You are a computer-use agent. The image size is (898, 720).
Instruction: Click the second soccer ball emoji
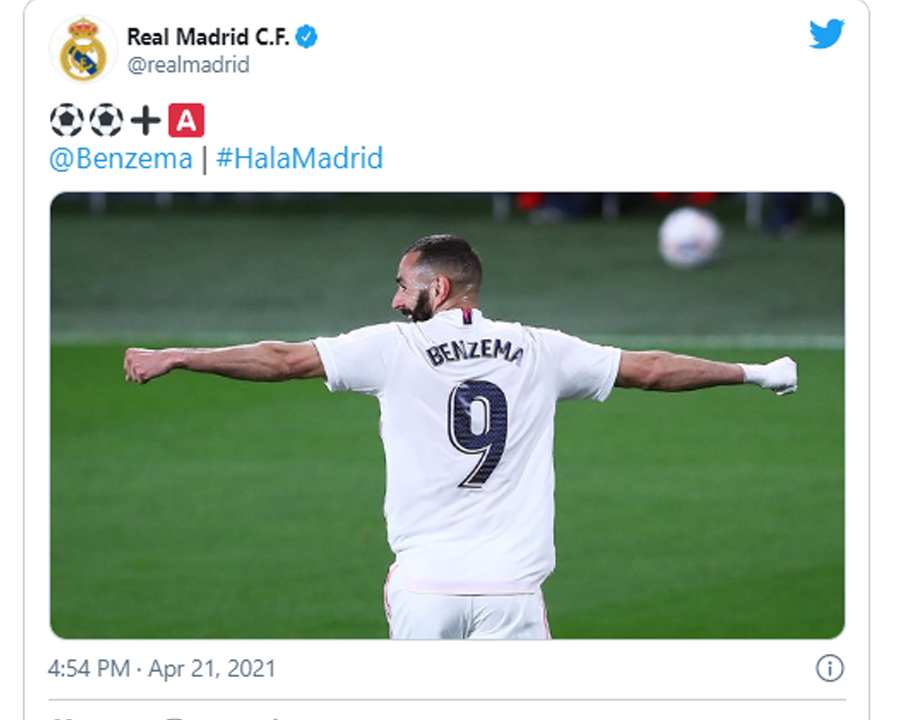(107, 120)
